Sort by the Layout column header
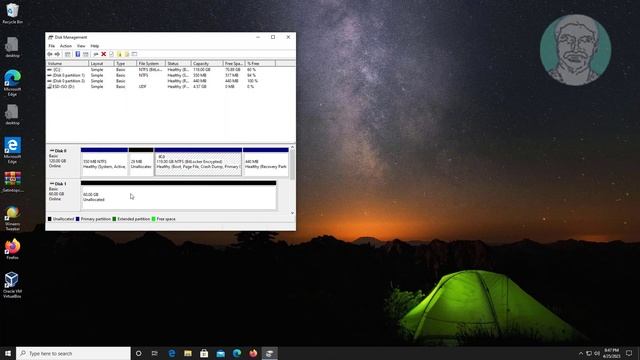Image resolution: width=640 pixels, height=360 pixels. click(101, 64)
